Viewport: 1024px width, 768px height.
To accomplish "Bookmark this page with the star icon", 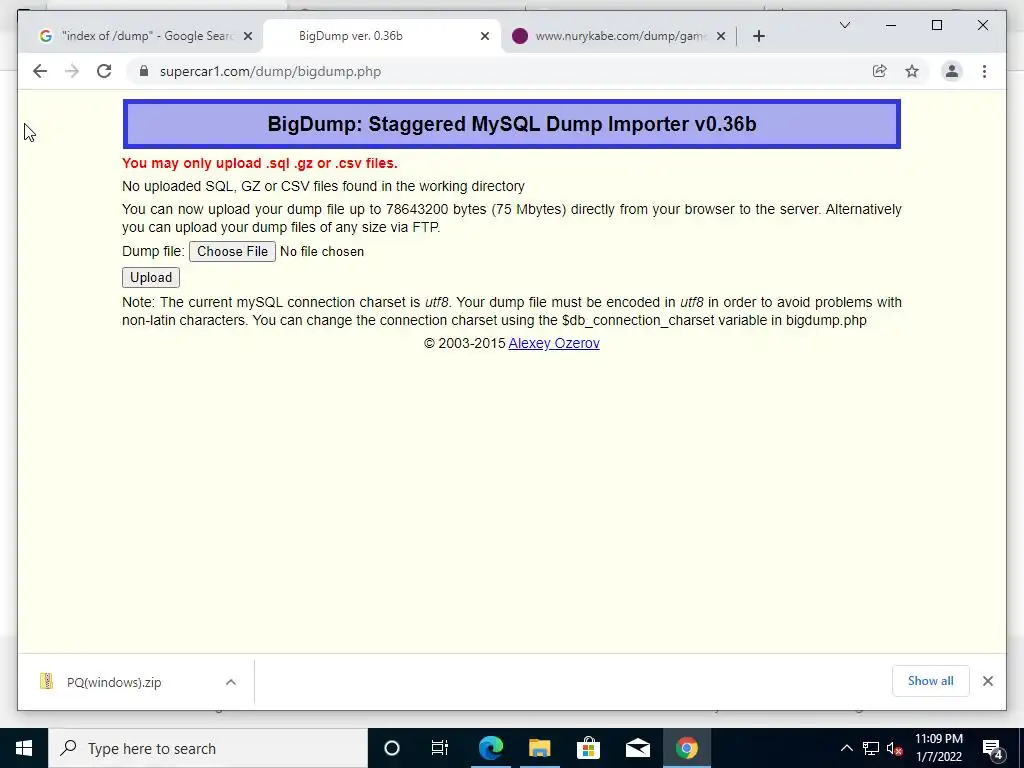I will click(912, 71).
